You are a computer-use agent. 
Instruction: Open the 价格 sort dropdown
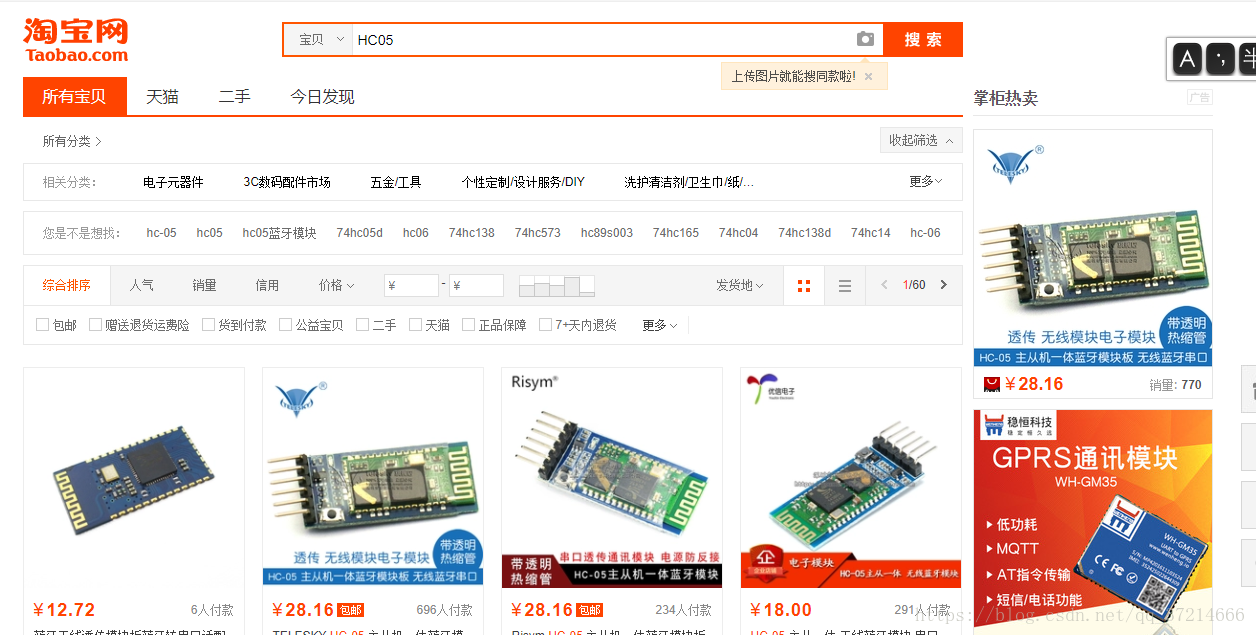[x=336, y=286]
